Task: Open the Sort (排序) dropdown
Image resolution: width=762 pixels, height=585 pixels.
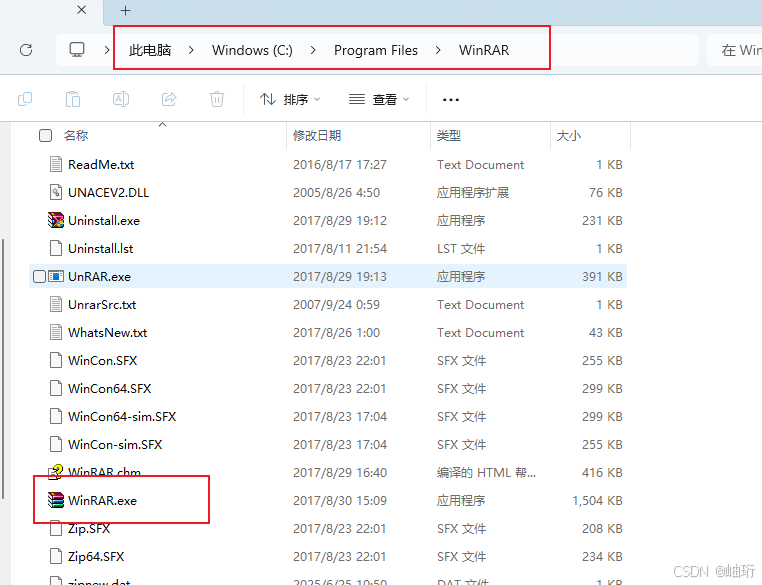Action: (x=290, y=100)
